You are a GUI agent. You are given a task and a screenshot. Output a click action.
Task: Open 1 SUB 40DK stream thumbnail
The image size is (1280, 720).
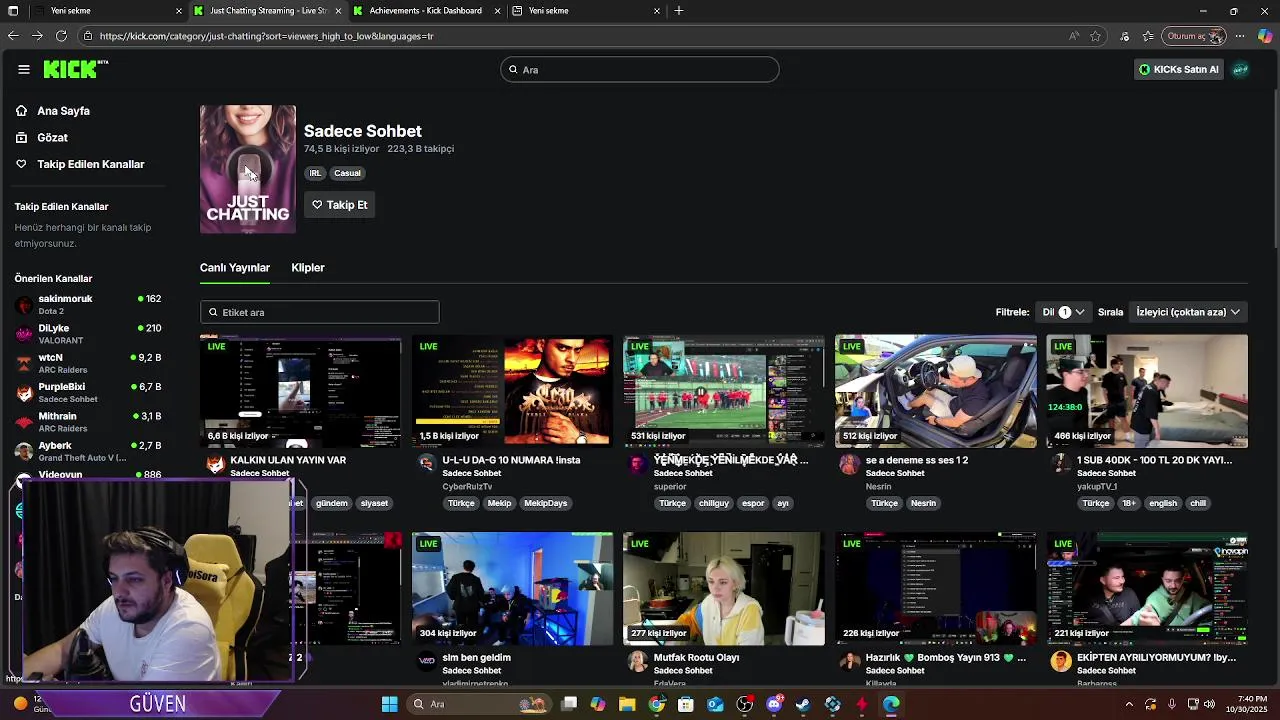[1147, 391]
